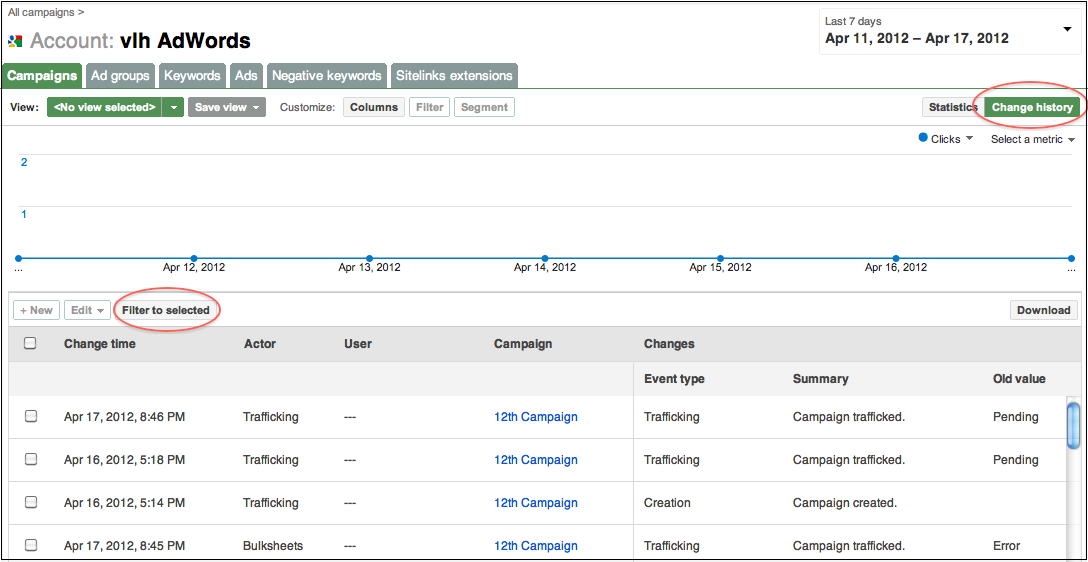The image size is (1088, 562).
Task: Check the Apr 17, 2012, 8:46 PM row
Action: click(x=31, y=416)
